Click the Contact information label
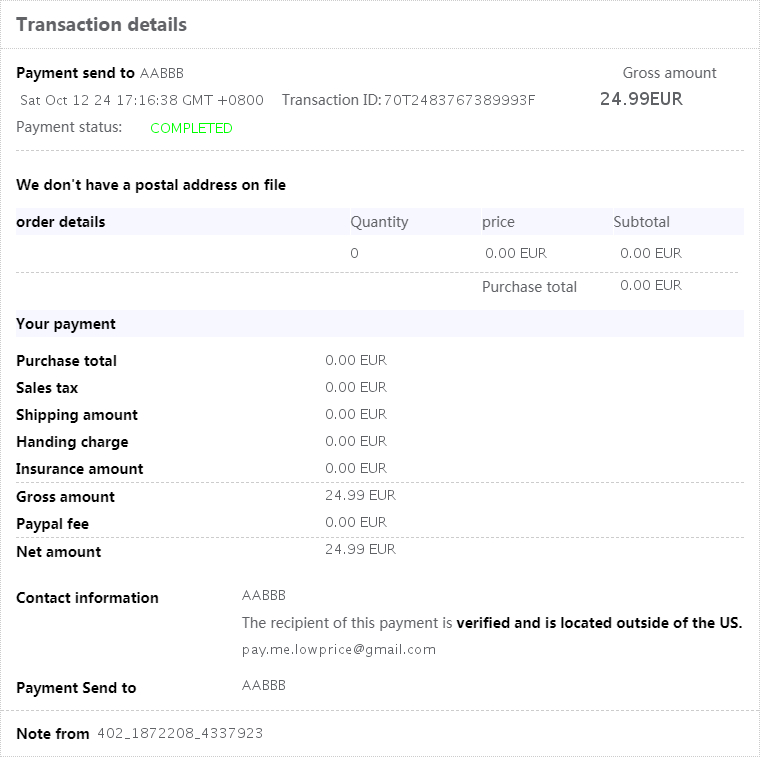This screenshot has width=760, height=757. 87,598
